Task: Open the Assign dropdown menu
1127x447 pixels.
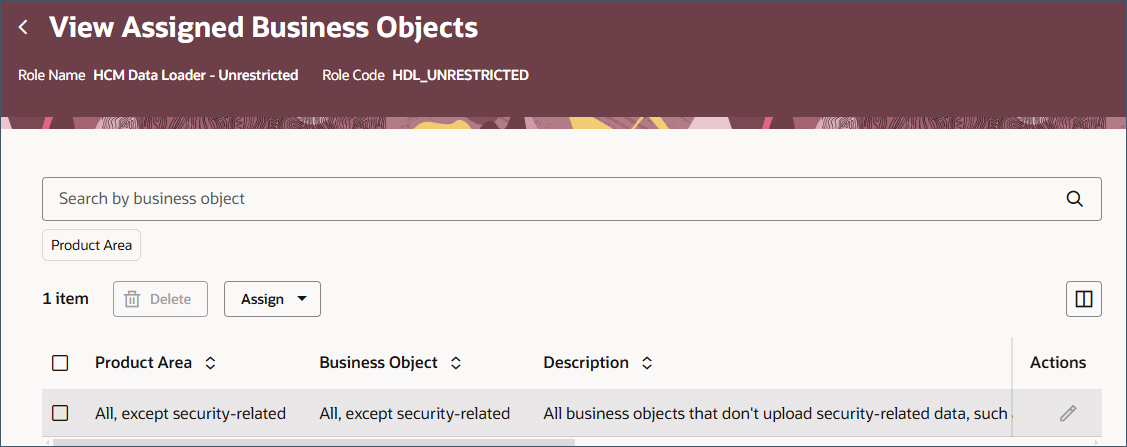Action: (272, 299)
